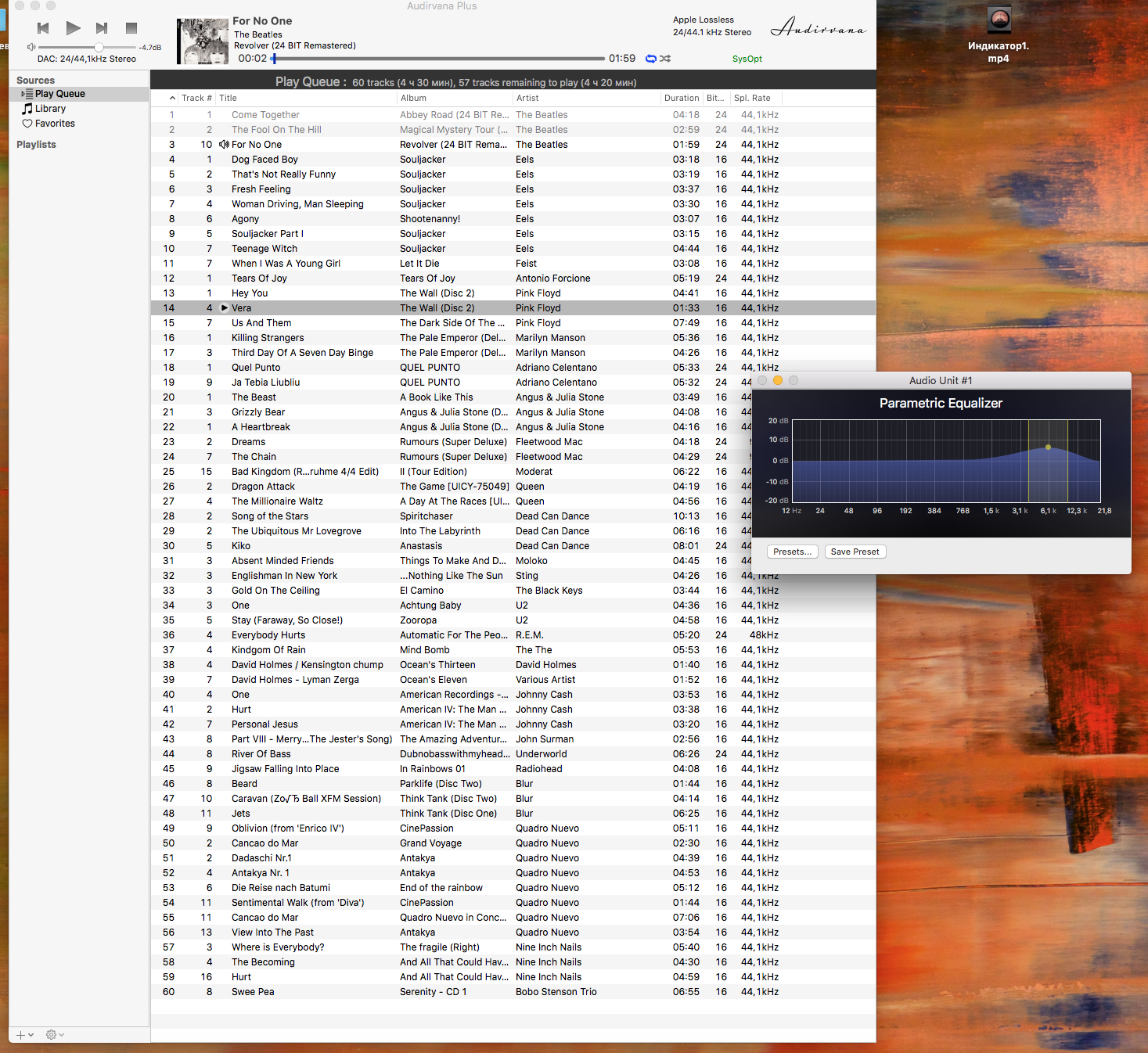
Task: Stop playback with the stop button
Action: coord(131,28)
